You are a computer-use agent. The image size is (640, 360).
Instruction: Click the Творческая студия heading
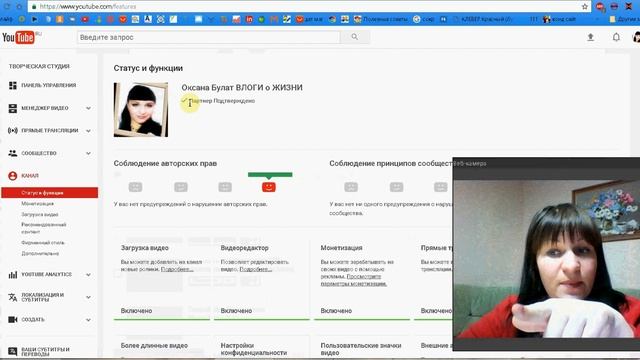pyautogui.click(x=39, y=66)
